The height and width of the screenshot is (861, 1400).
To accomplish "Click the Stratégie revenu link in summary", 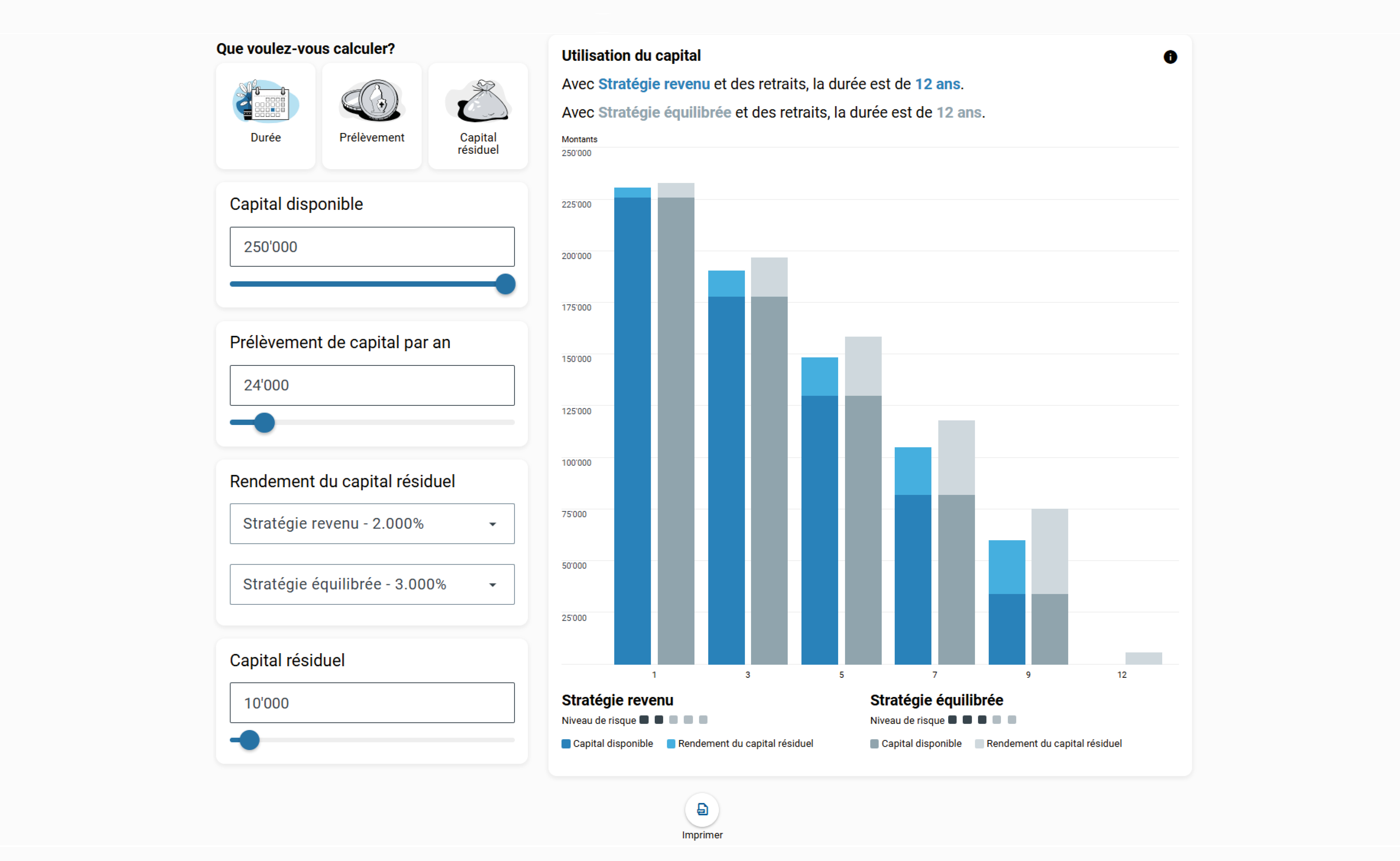I will point(654,84).
